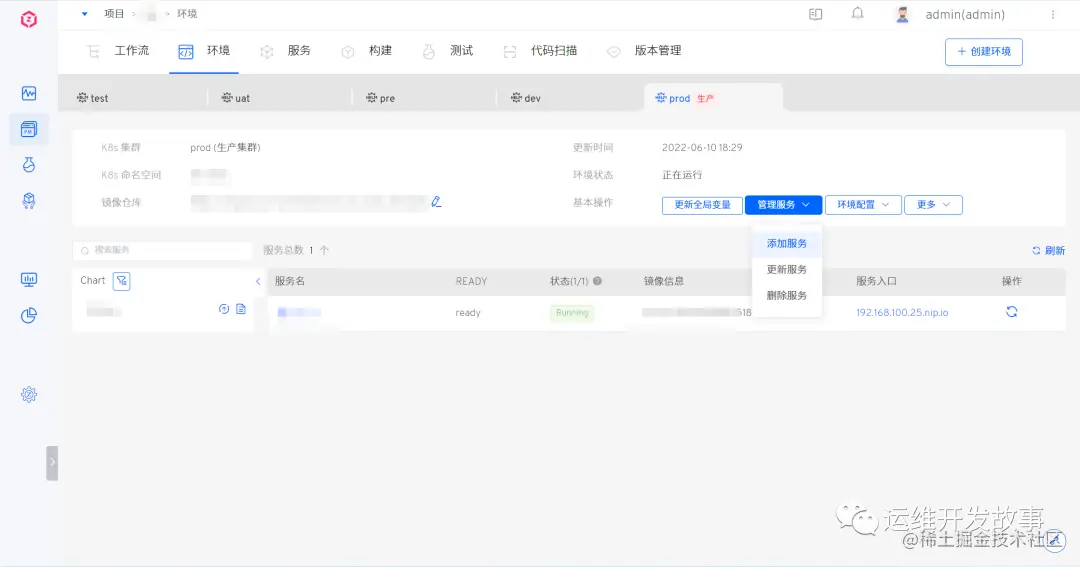Click the chart history clock icon
Viewport: 1080px width, 567px height.
[224, 309]
